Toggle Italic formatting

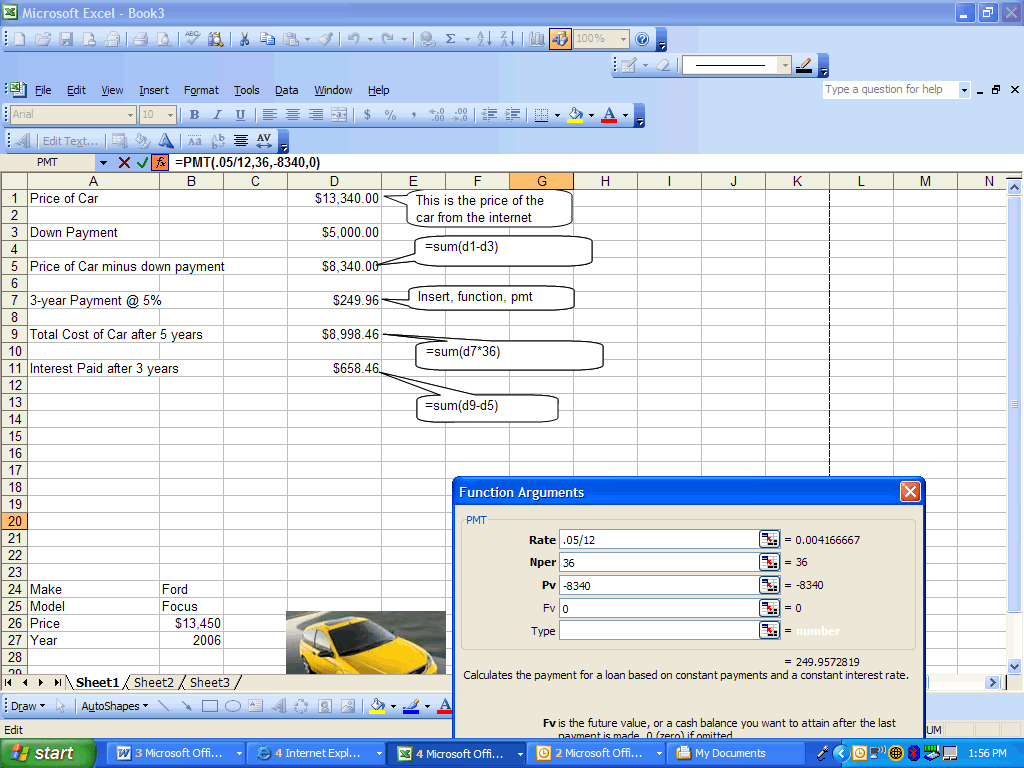[x=217, y=115]
